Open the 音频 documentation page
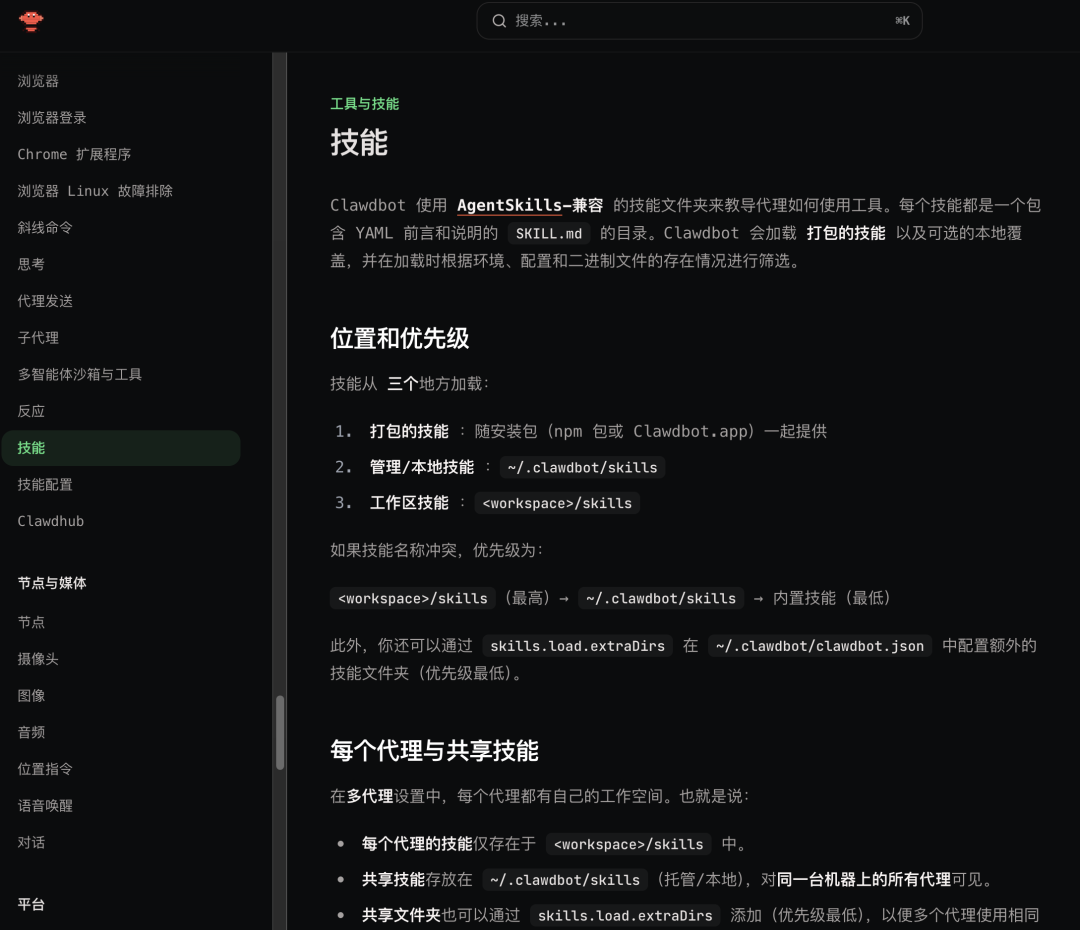The image size is (1080, 930). click(30, 732)
